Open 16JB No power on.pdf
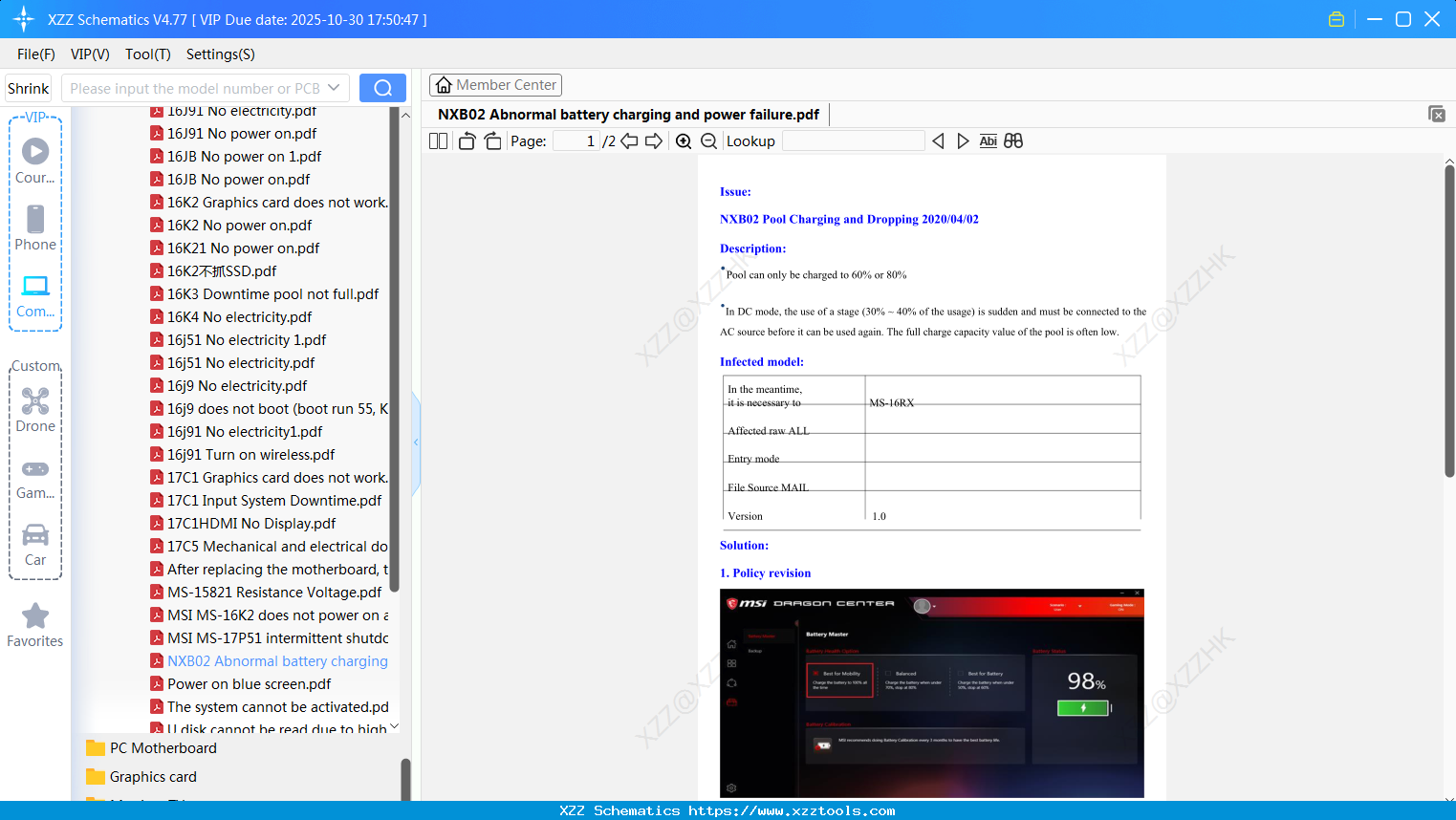1456x820 pixels. click(x=229, y=180)
